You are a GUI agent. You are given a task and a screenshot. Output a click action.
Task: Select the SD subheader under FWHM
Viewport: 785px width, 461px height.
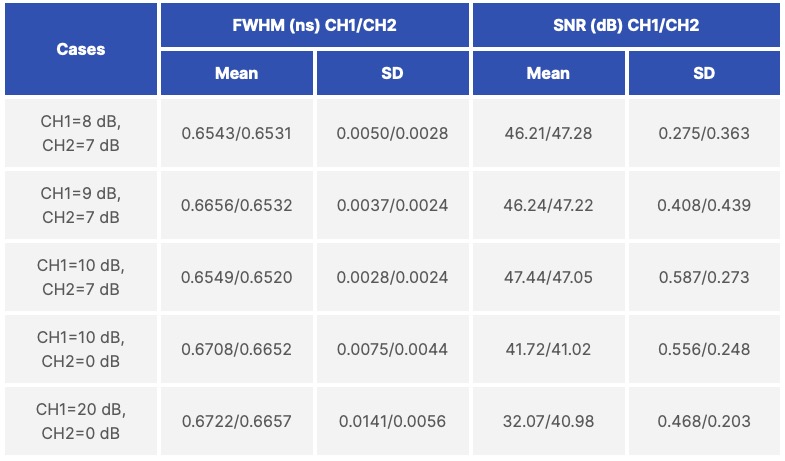[x=392, y=73]
